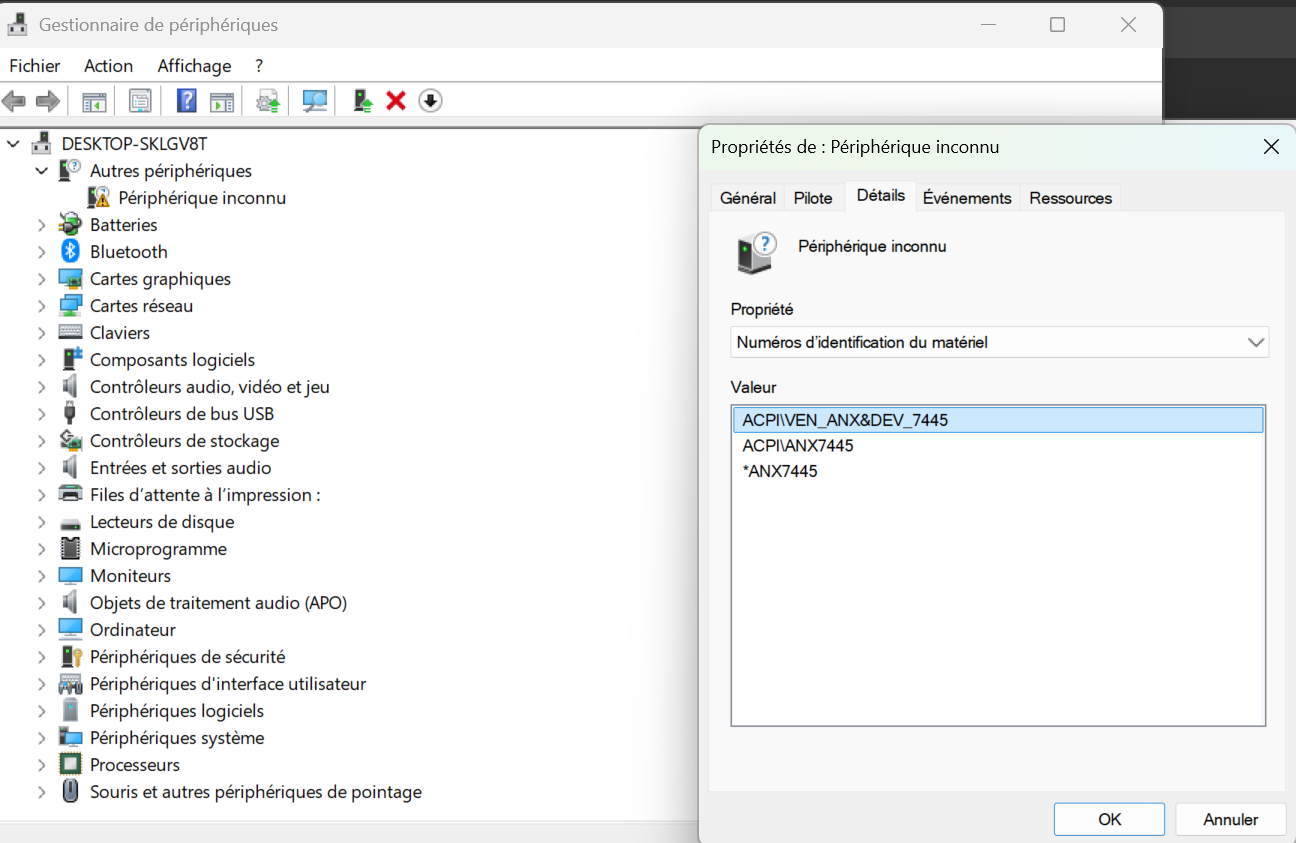Expand the Processeurs tree node

(41, 765)
